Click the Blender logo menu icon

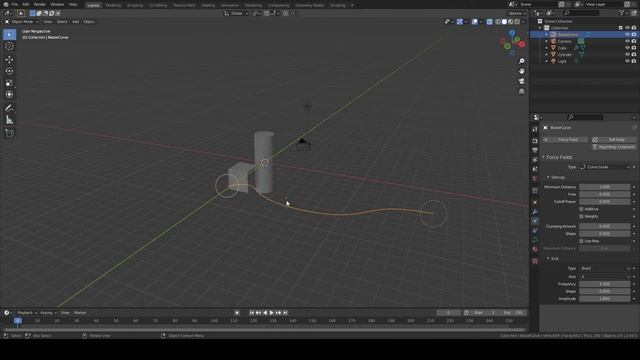click(6, 4)
